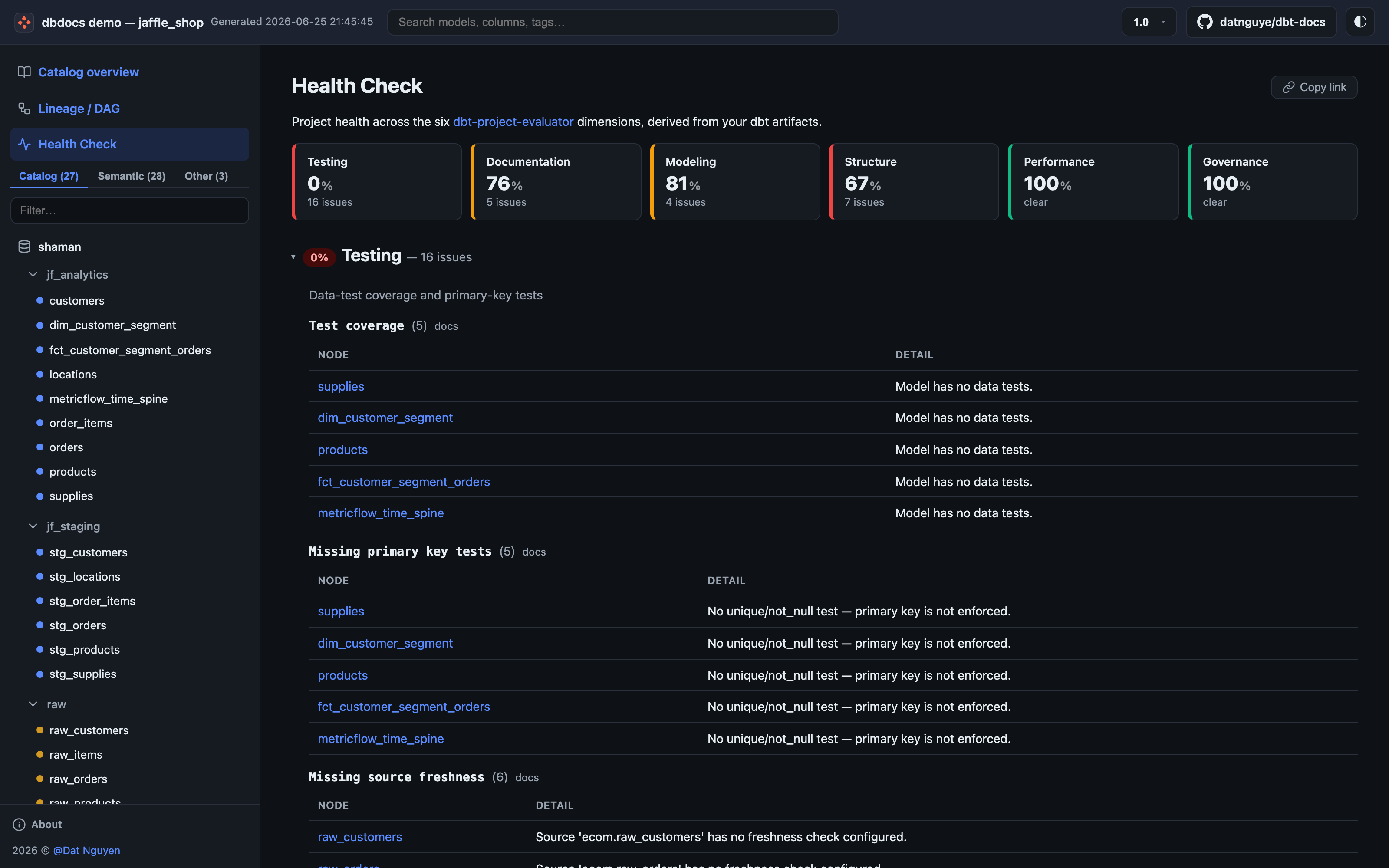Select the Documentation 76% score card
The width and height of the screenshot is (1389, 868).
pyautogui.click(x=556, y=182)
